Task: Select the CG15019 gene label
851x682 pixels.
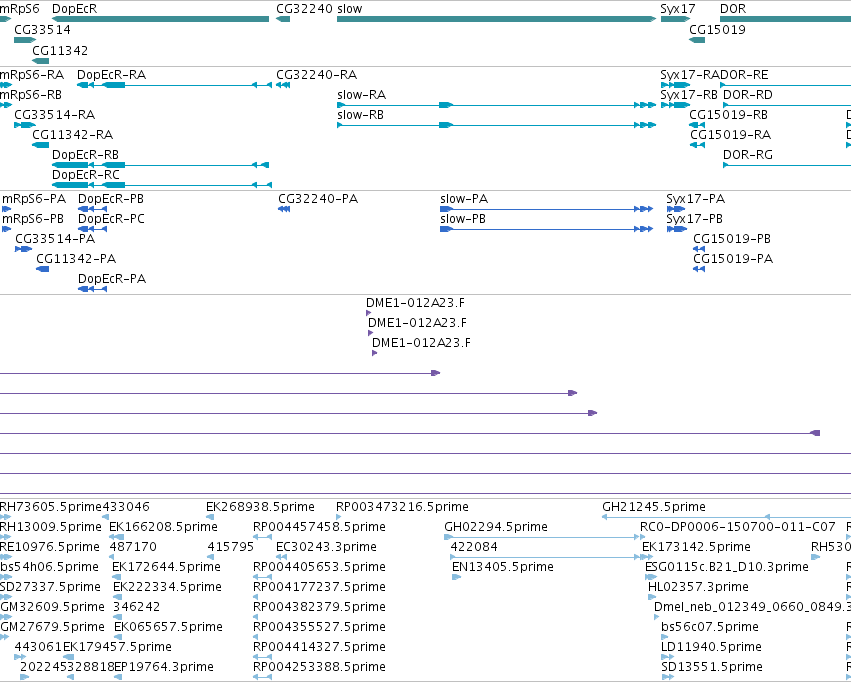Action: pos(717,29)
